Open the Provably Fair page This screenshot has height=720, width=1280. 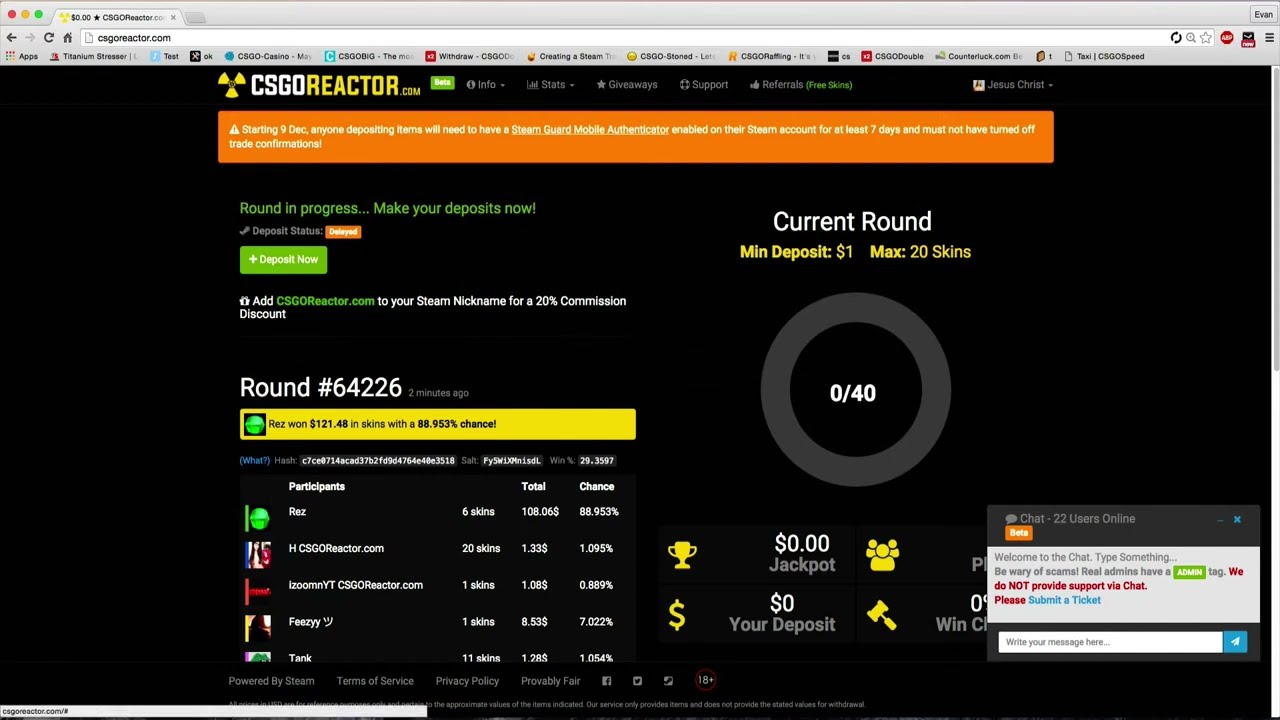point(550,681)
